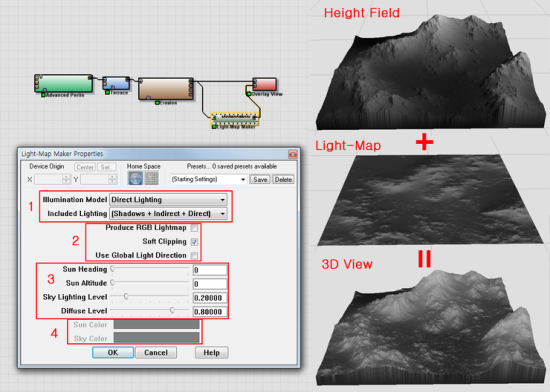Toggle the Soft Clipping checkbox
Viewport: 550px width, 392px height.
point(194,242)
